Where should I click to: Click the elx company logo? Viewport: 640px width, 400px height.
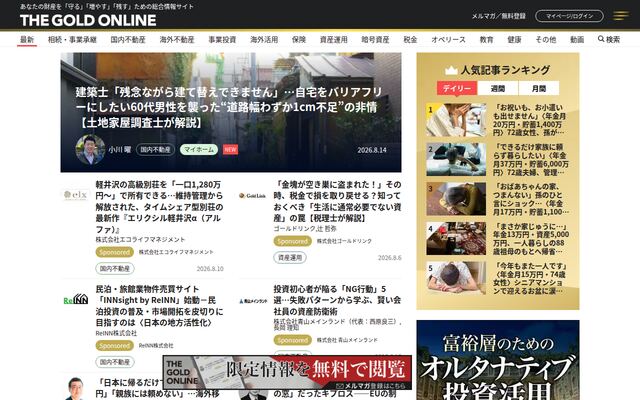click(x=76, y=195)
